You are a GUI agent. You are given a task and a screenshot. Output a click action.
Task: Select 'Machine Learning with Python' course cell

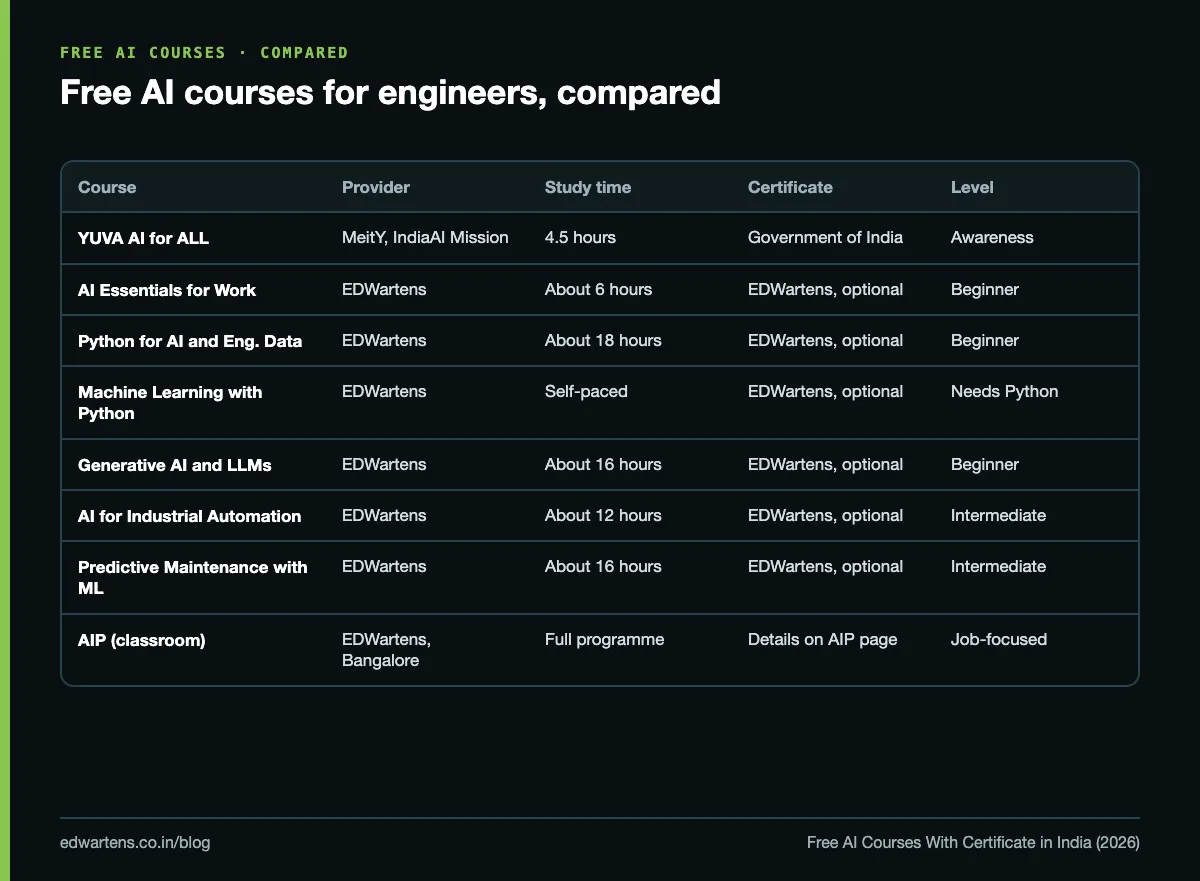170,402
